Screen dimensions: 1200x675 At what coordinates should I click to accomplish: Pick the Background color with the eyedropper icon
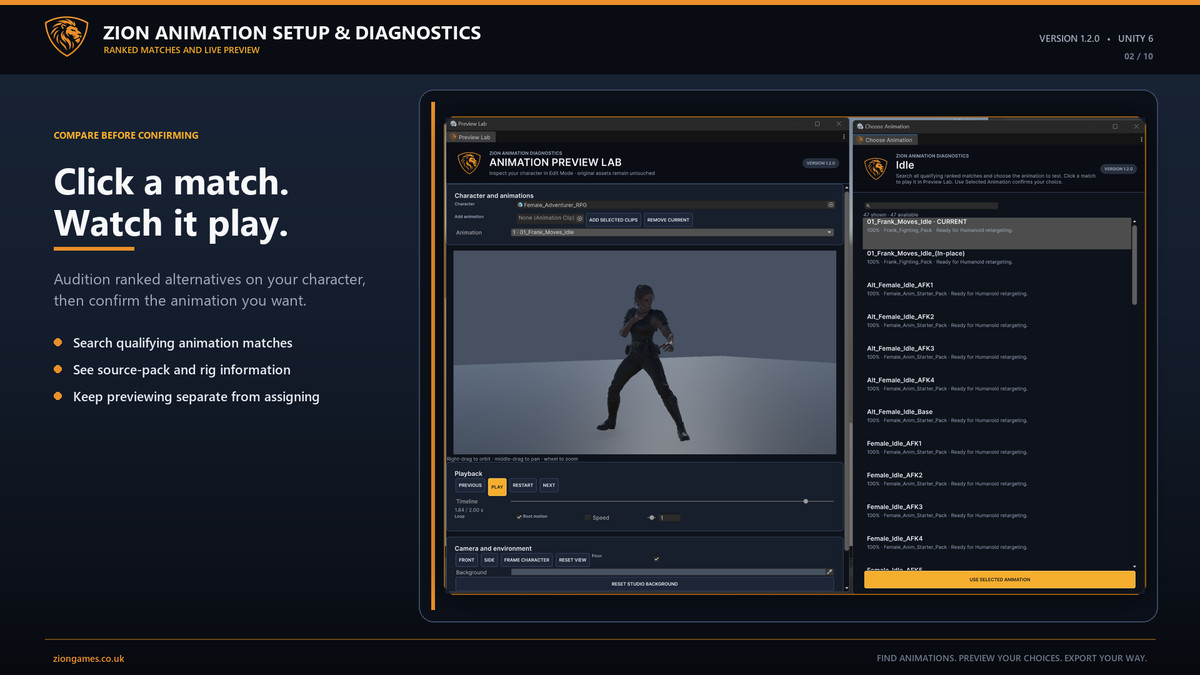[x=829, y=572]
